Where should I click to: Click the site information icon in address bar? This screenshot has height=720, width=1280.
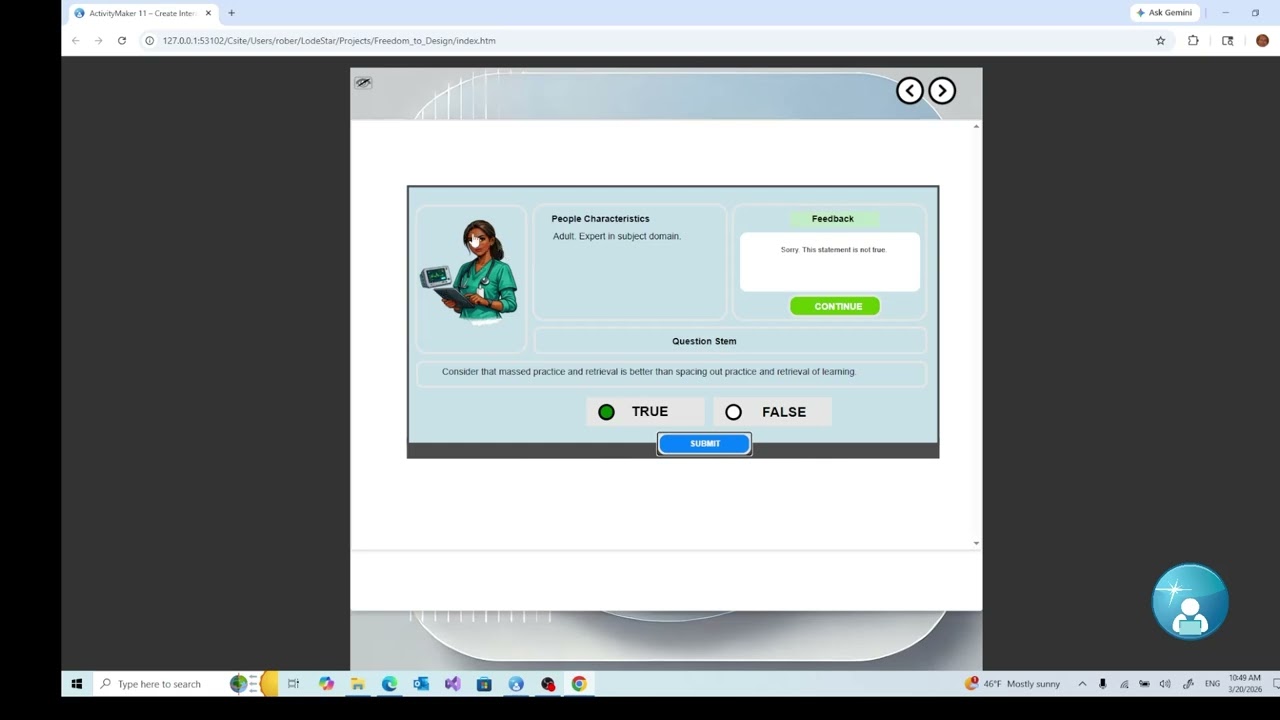[x=149, y=41]
